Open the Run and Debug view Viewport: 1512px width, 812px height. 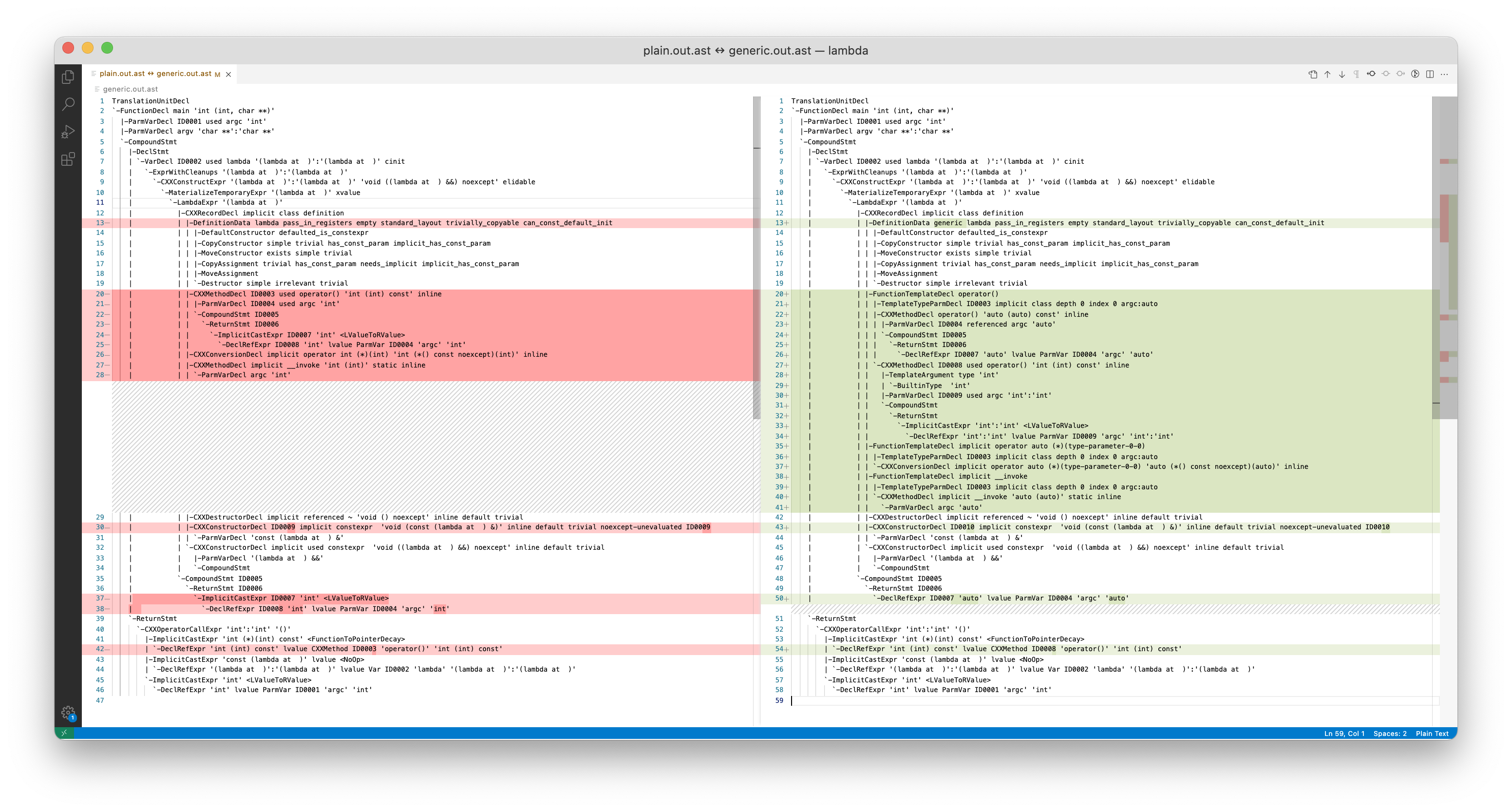[x=68, y=132]
